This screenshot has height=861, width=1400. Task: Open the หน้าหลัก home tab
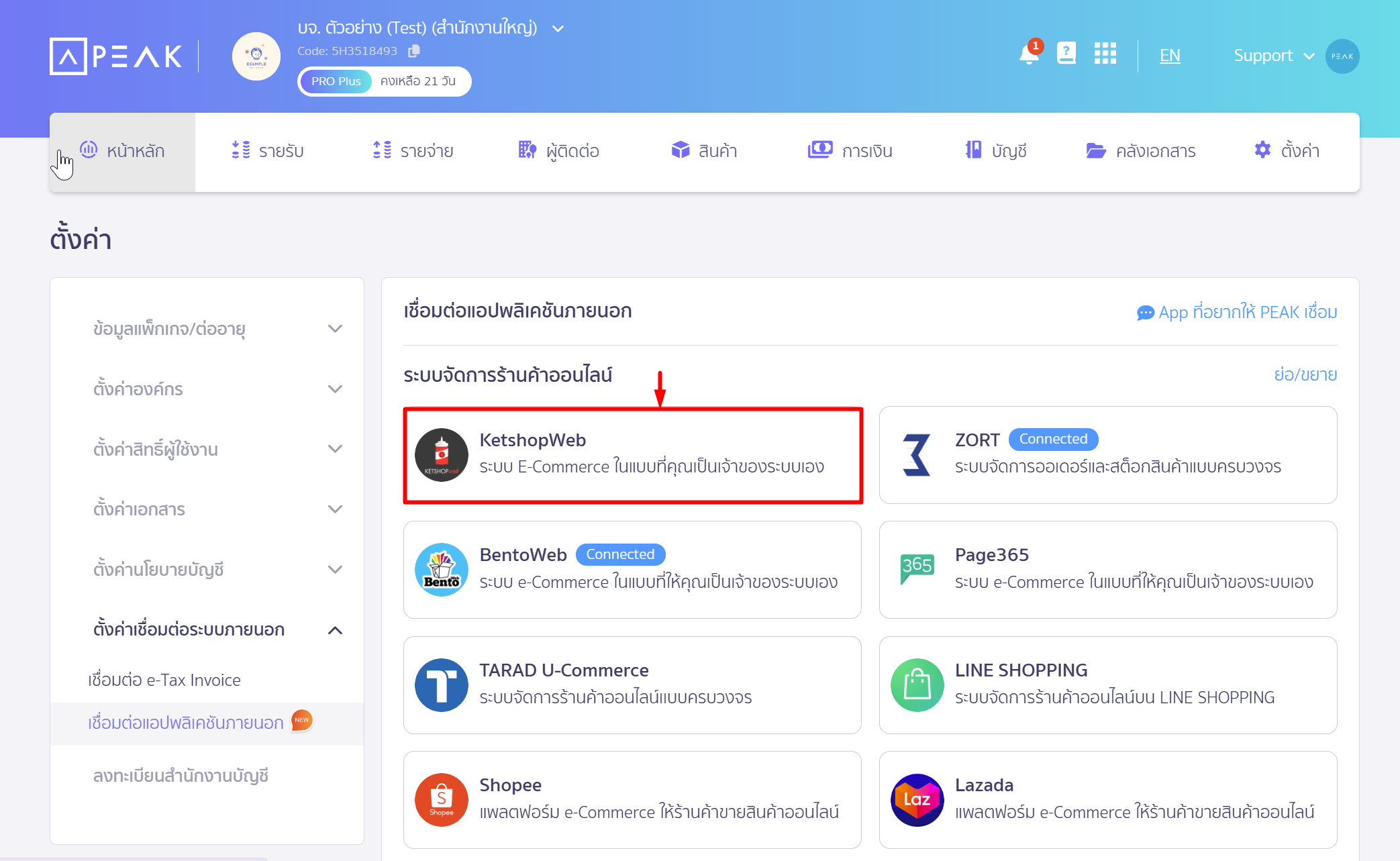point(122,152)
